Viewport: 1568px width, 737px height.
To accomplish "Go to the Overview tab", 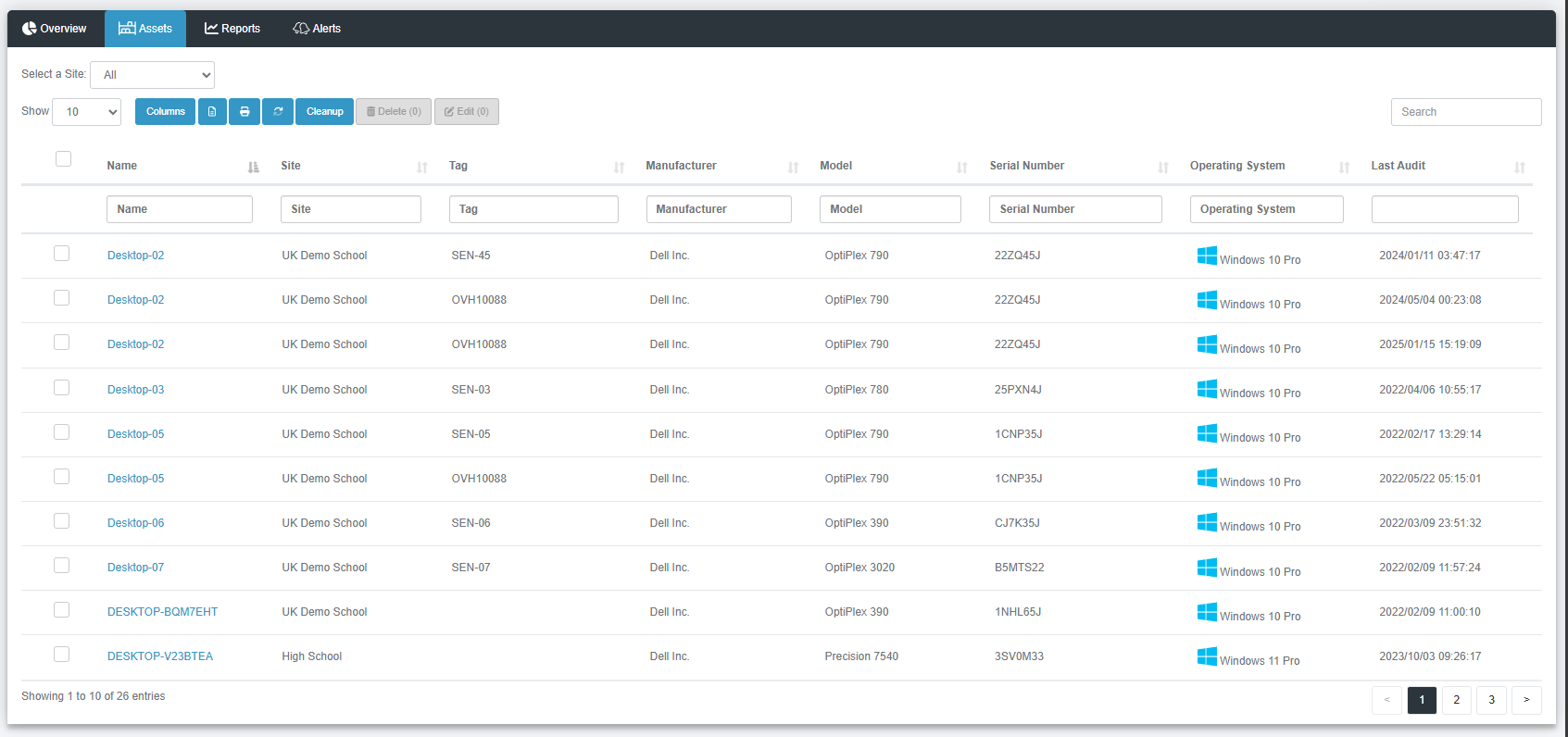I will click(x=55, y=29).
